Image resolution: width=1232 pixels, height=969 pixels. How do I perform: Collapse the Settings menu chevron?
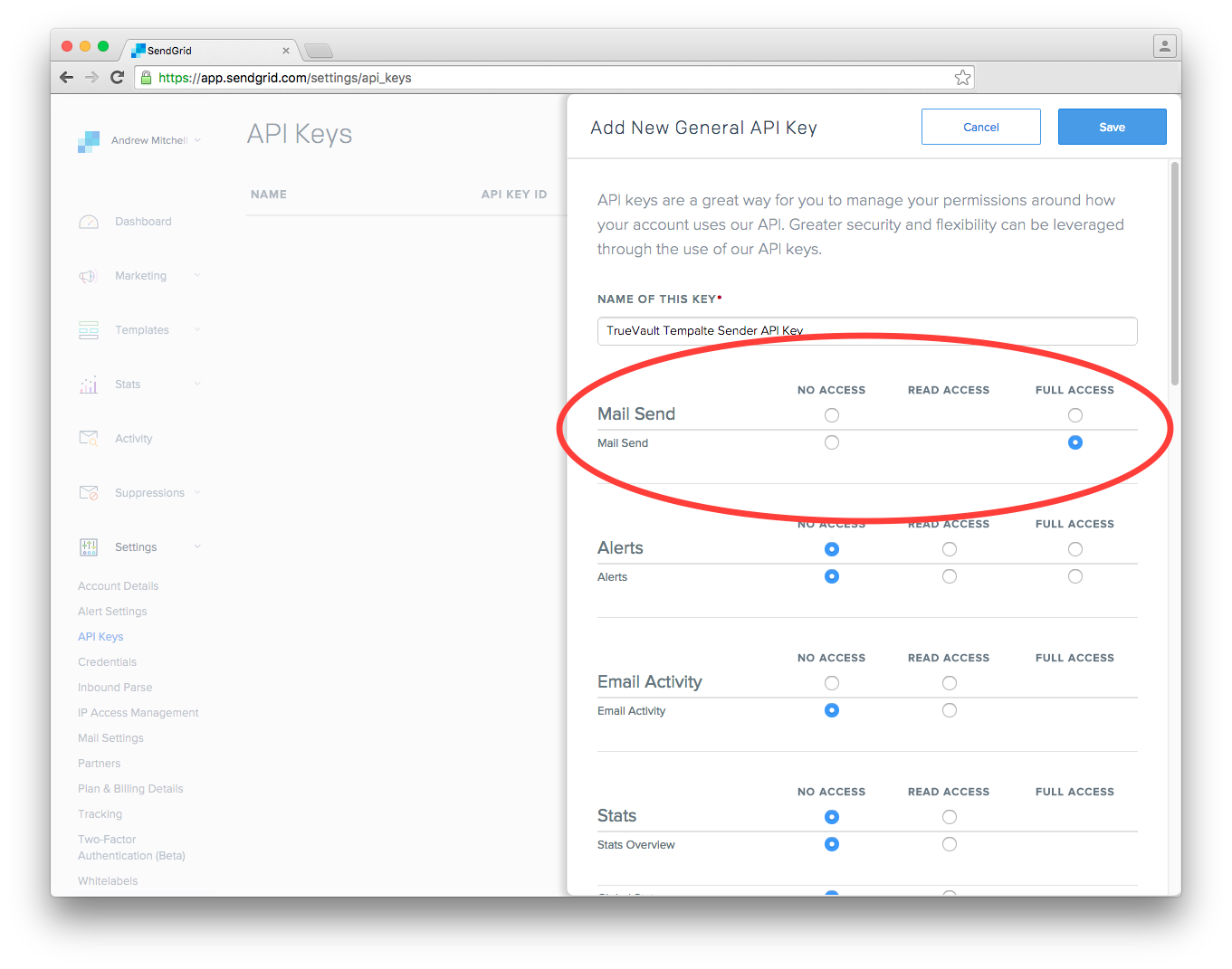[x=197, y=547]
